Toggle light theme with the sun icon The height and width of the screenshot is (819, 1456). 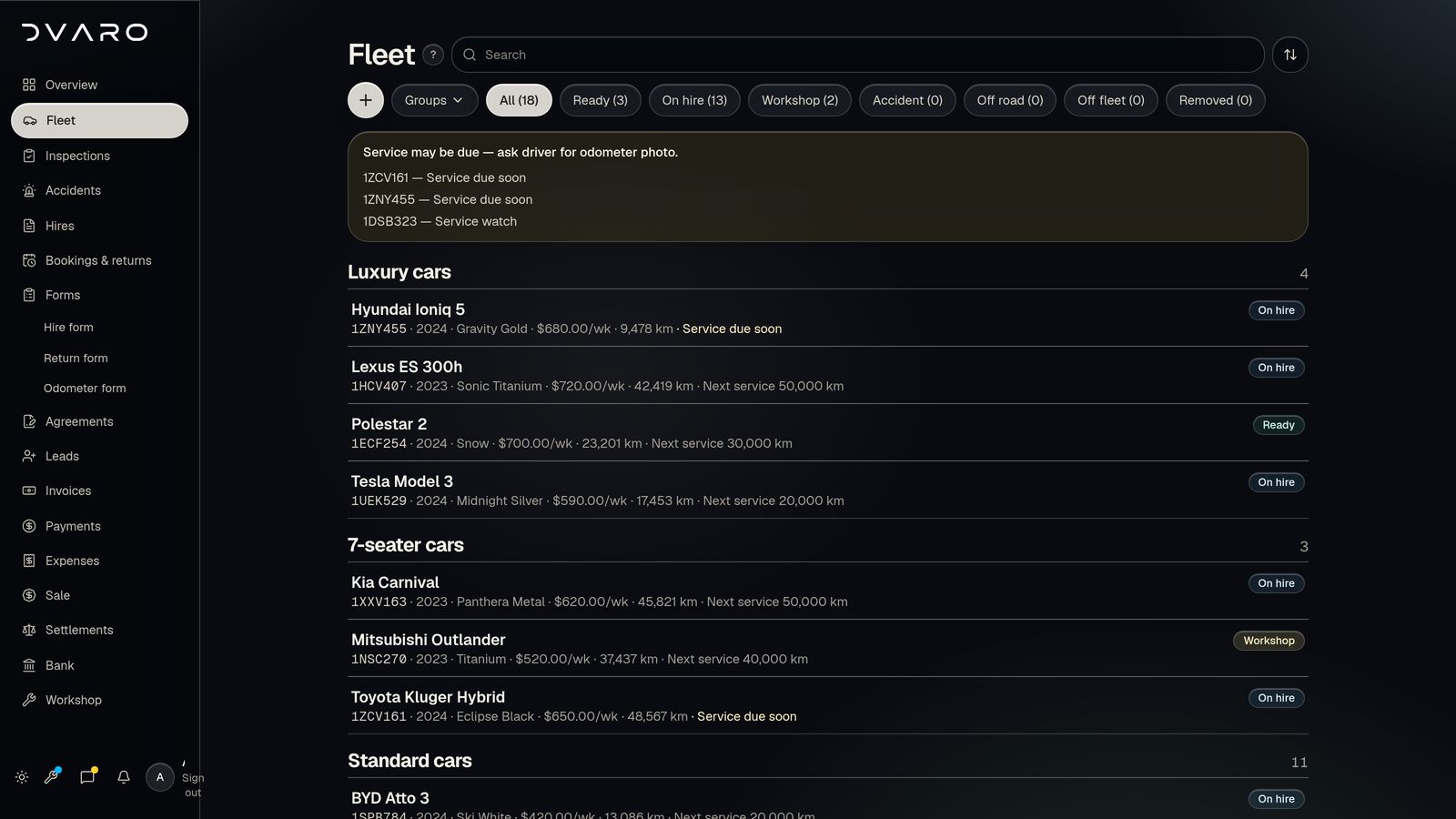pyautogui.click(x=22, y=777)
